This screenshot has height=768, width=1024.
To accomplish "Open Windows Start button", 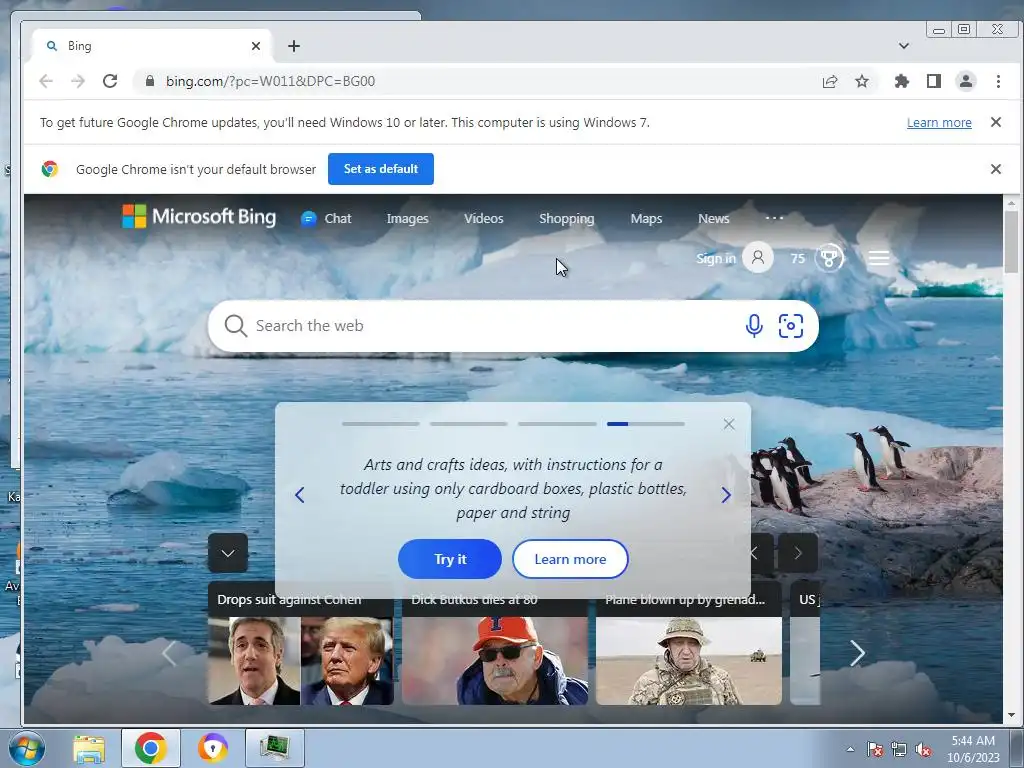I will [x=27, y=748].
